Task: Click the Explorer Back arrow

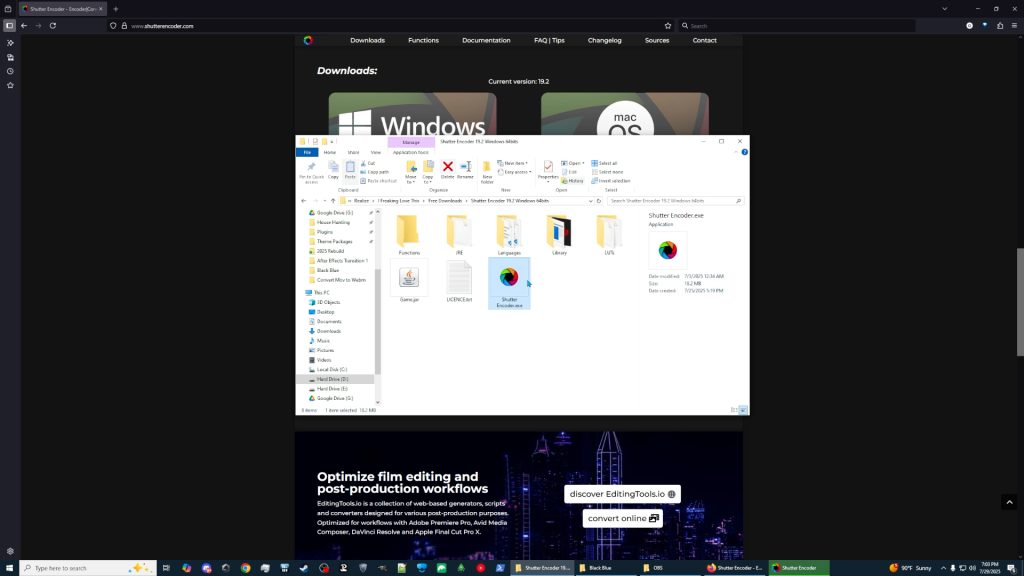Action: coord(304,200)
